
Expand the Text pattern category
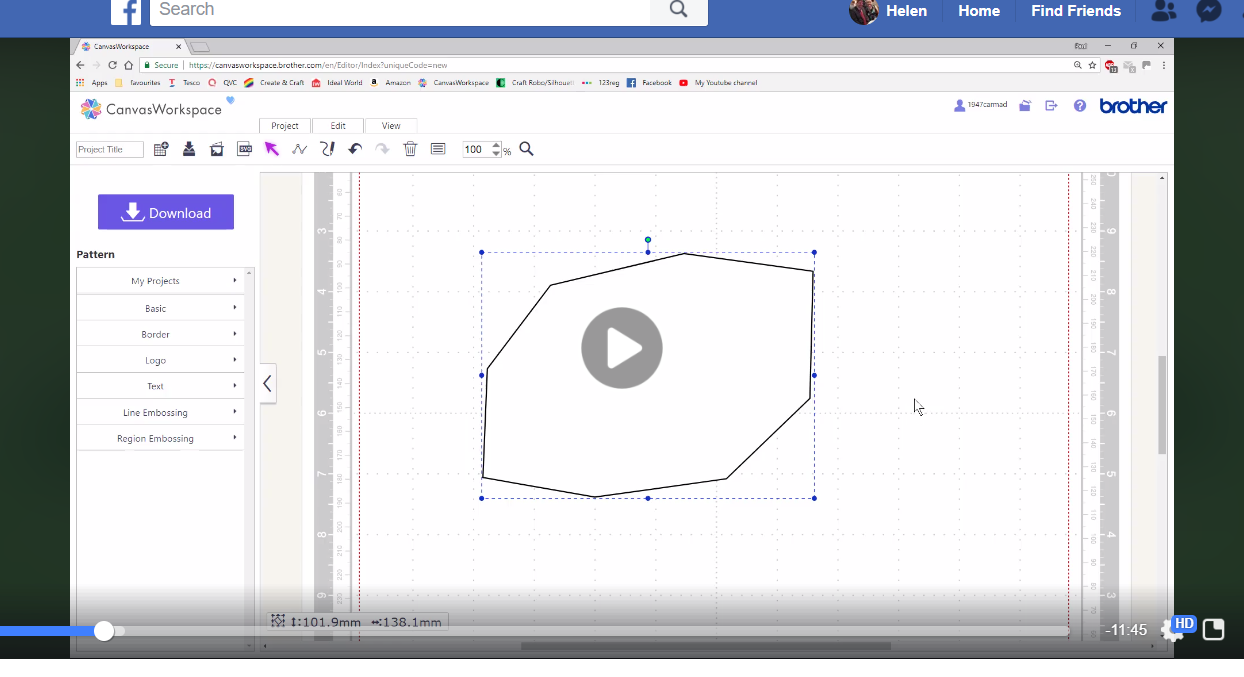pyautogui.click(x=160, y=386)
